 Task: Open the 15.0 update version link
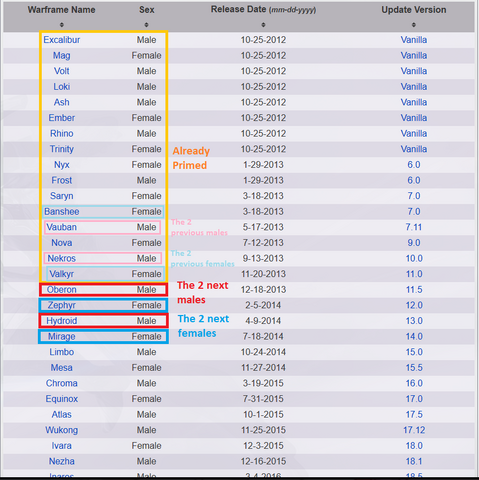click(414, 352)
